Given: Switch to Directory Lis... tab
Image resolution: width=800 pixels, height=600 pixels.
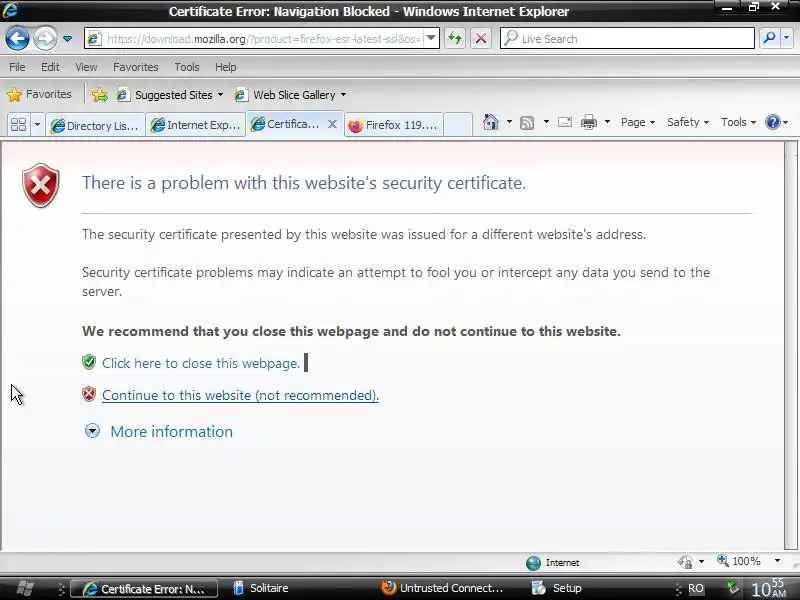Looking at the screenshot, I should point(95,126).
